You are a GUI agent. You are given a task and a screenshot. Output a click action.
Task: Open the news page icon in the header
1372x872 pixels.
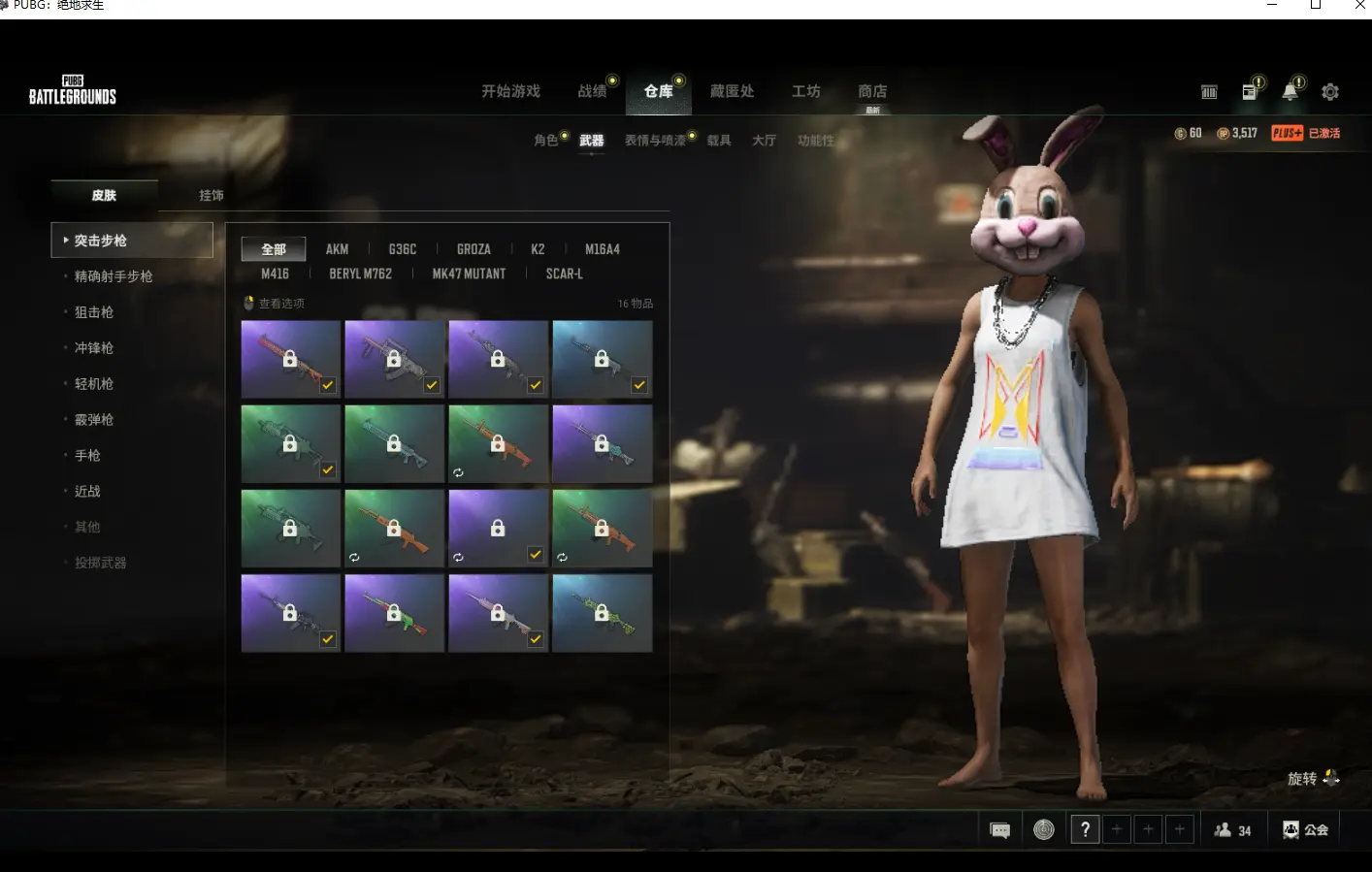(1250, 91)
